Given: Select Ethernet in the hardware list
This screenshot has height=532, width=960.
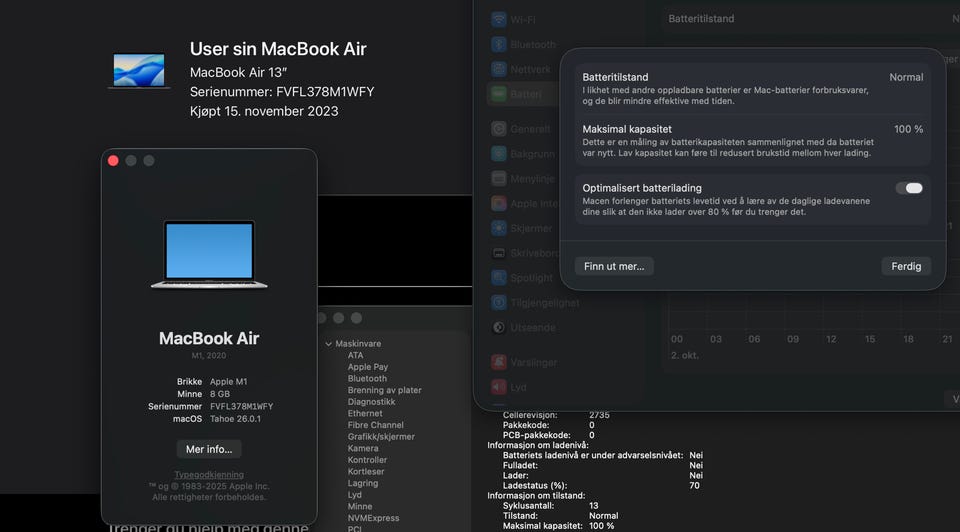Looking at the screenshot, I should pos(364,413).
